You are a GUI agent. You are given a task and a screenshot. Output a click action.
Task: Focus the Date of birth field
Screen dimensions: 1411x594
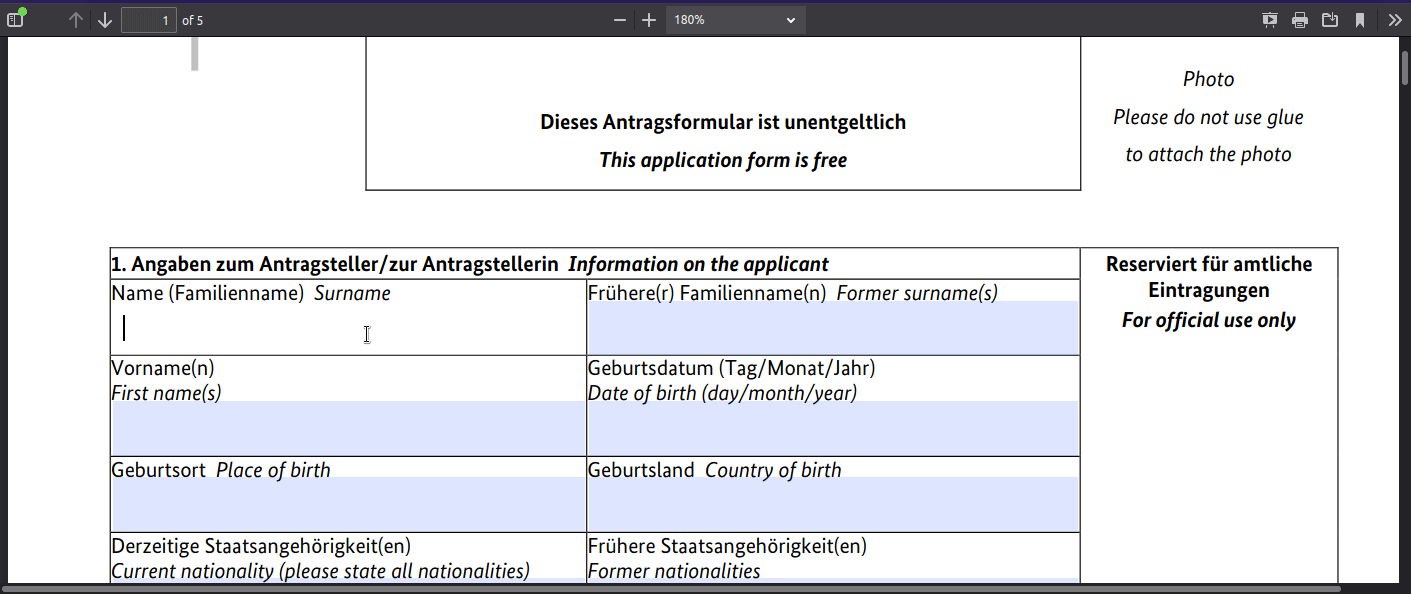832,428
